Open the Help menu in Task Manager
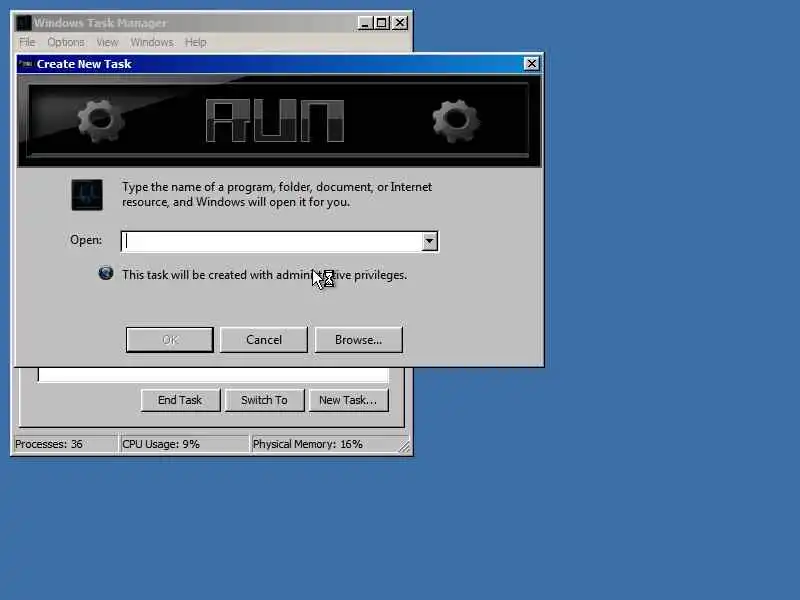The image size is (800, 600). click(195, 42)
